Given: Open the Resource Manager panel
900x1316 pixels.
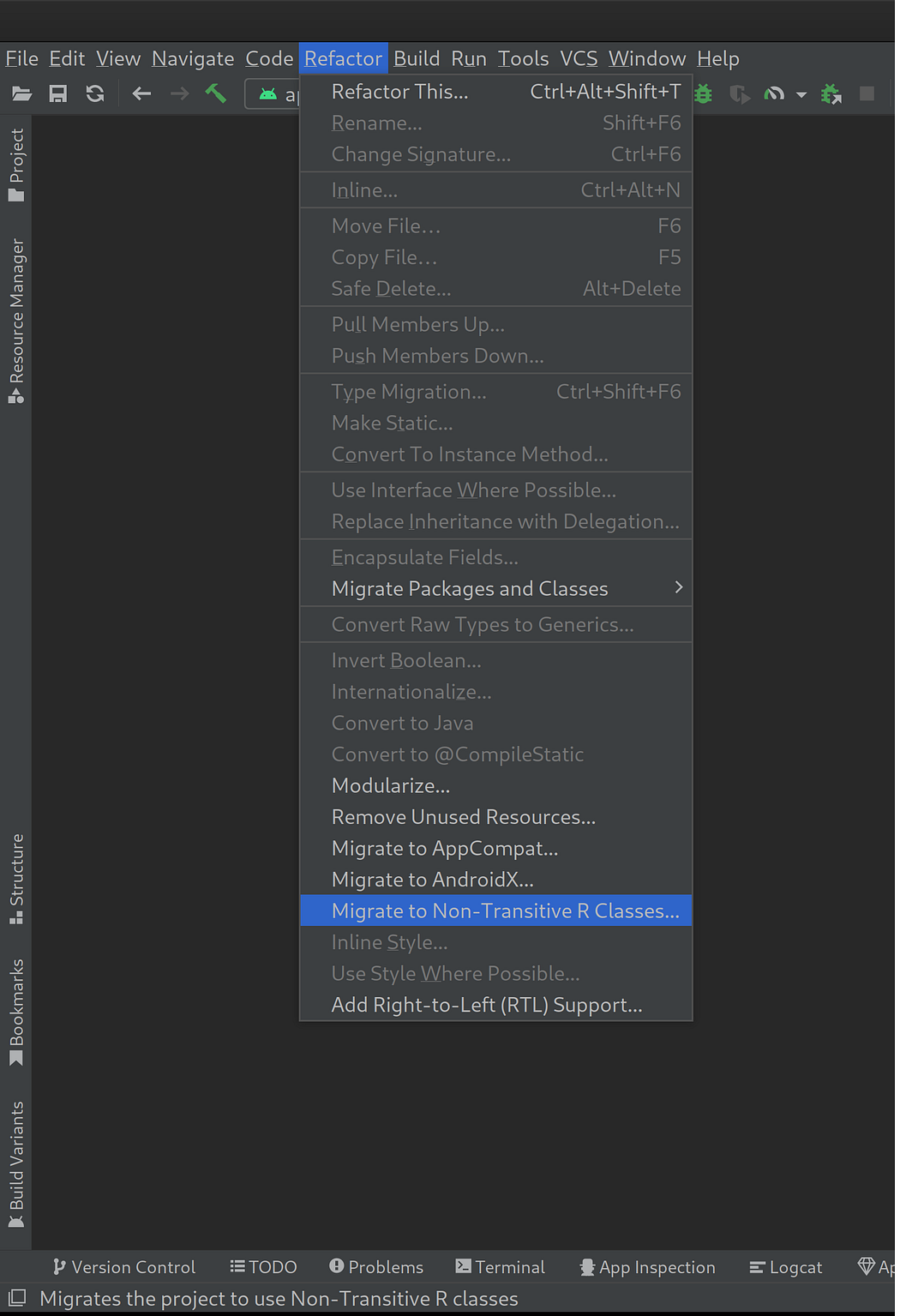Looking at the screenshot, I should (x=16, y=317).
